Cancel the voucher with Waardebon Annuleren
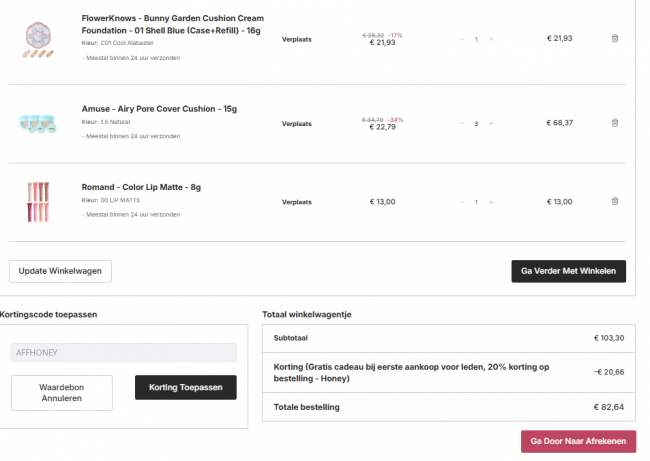The height and width of the screenshot is (461, 650). [62, 392]
